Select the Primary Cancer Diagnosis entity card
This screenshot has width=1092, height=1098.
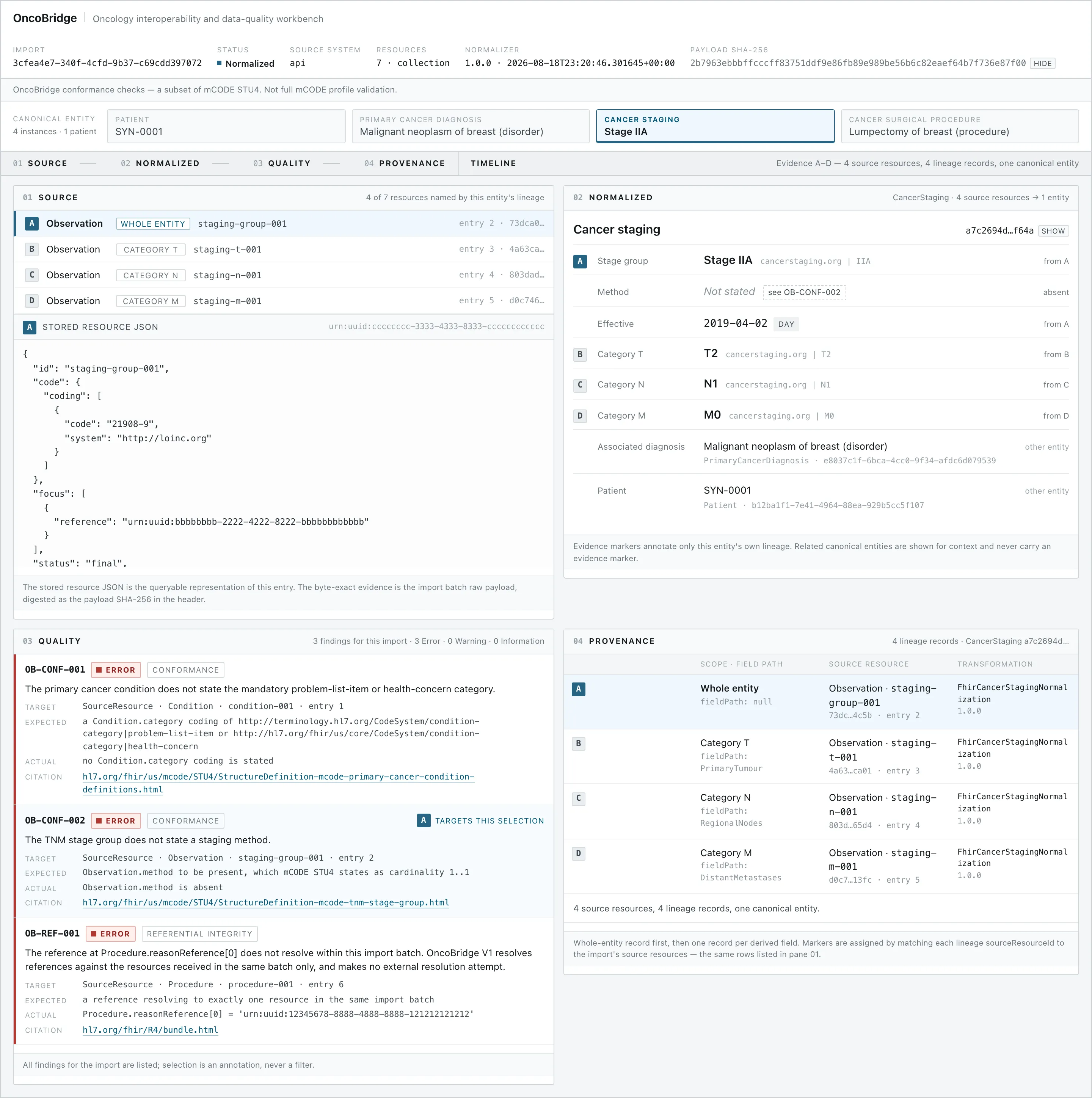pos(471,126)
